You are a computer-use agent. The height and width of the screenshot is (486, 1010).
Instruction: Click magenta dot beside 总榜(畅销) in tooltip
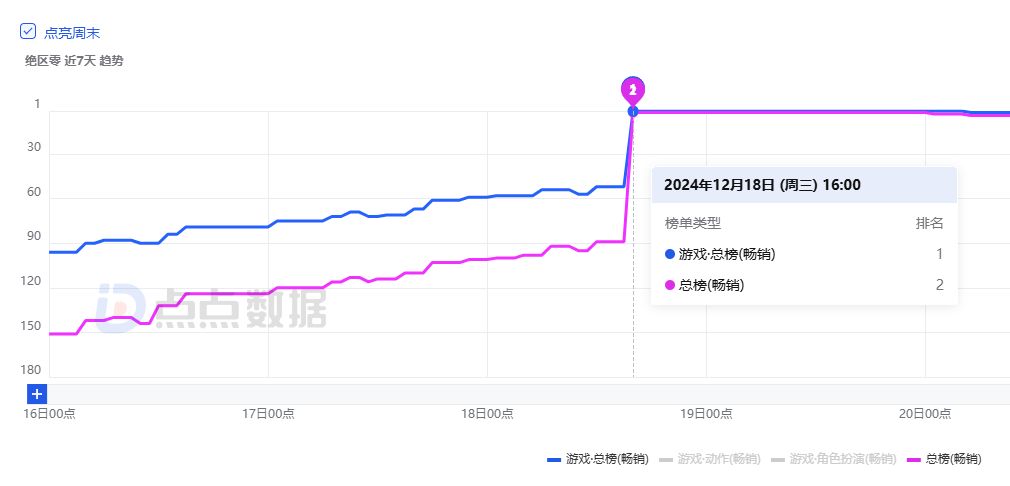(670, 285)
